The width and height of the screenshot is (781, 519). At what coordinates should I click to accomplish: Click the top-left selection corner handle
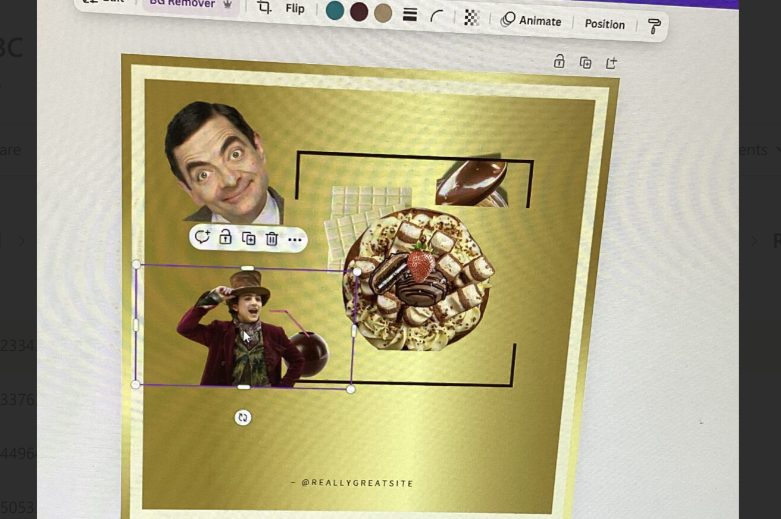click(x=136, y=264)
